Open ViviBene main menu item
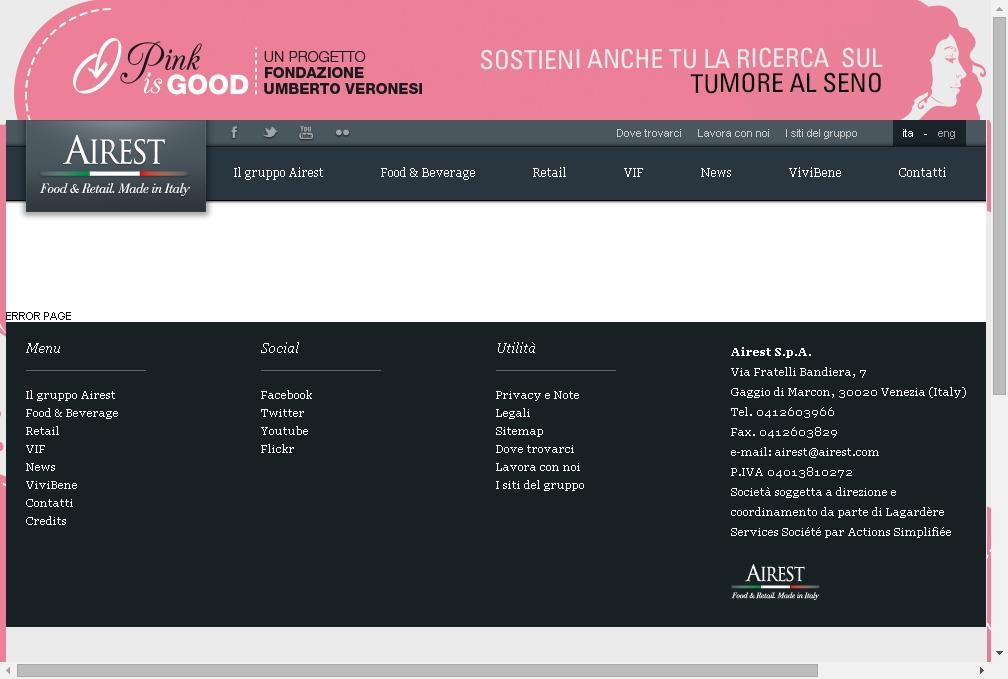The height and width of the screenshot is (679, 1008). [814, 172]
